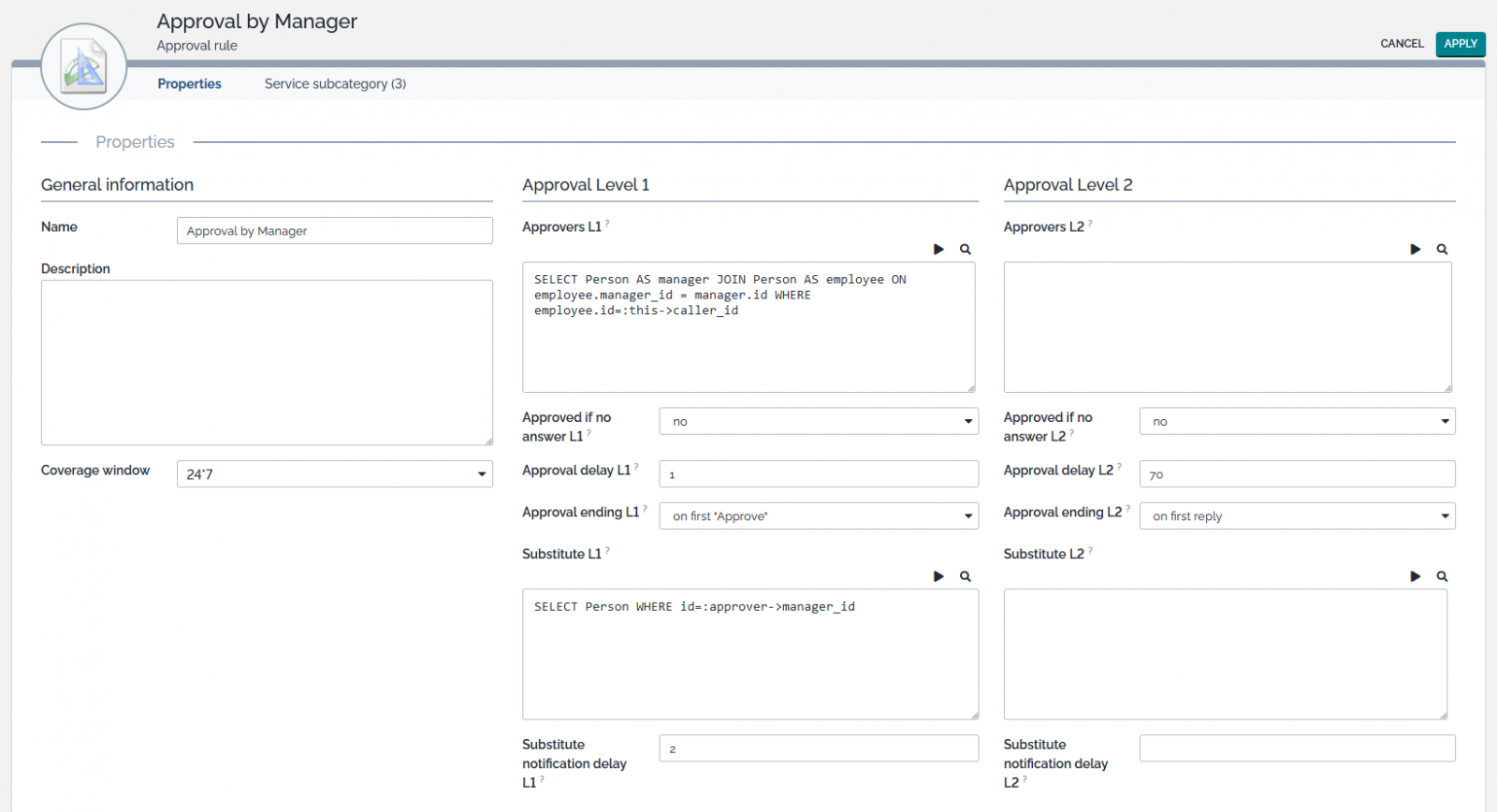Click search icon above Approvers L2 box
The height and width of the screenshot is (812, 1497).
point(1442,250)
